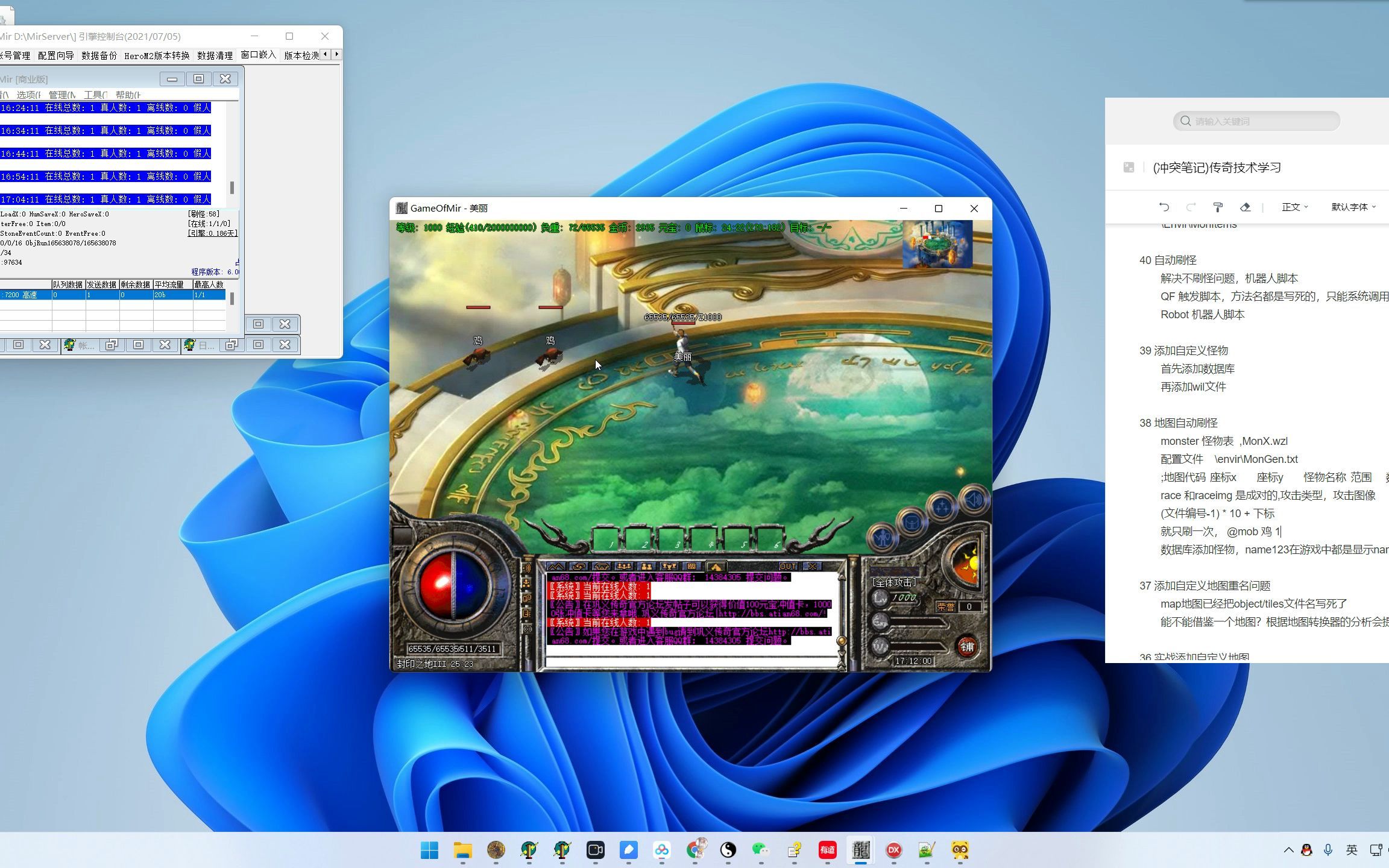Open File Explorer from taskbar
This screenshot has width=1389, height=868.
pyautogui.click(x=463, y=850)
